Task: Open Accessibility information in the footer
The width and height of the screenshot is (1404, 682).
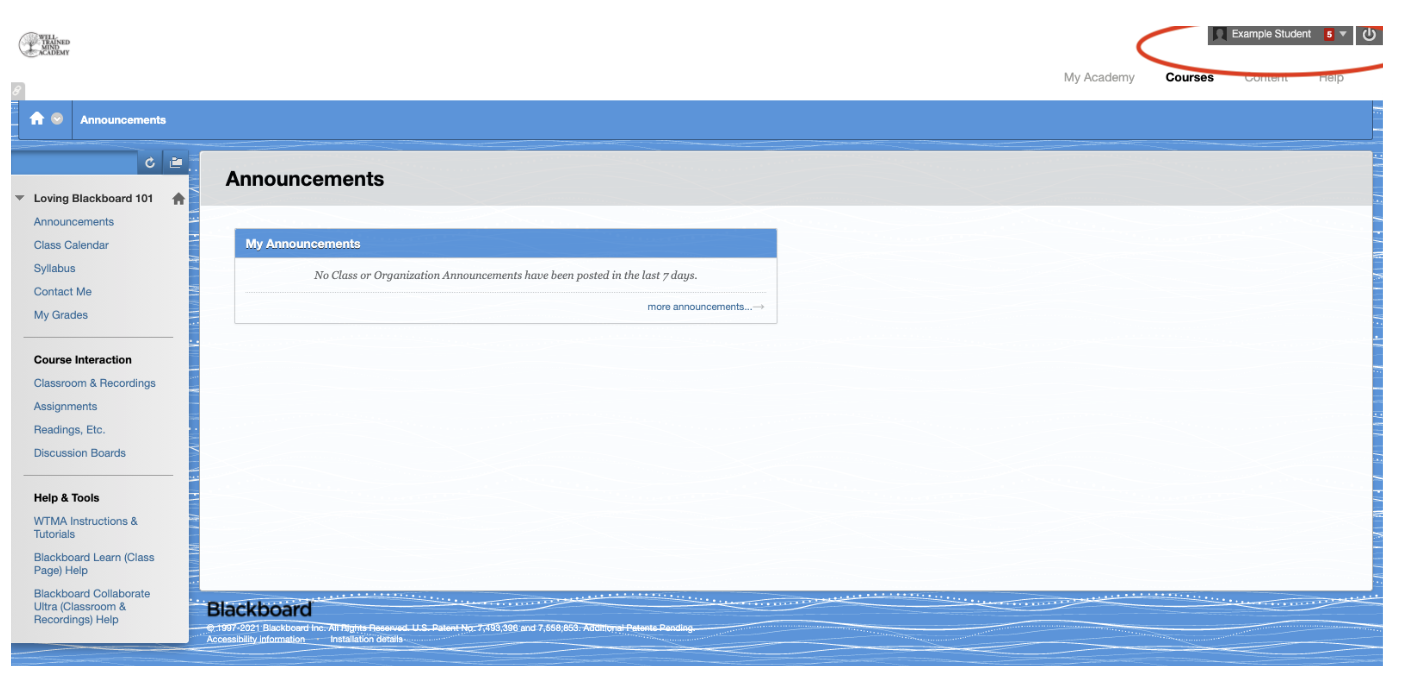Action: (256, 639)
